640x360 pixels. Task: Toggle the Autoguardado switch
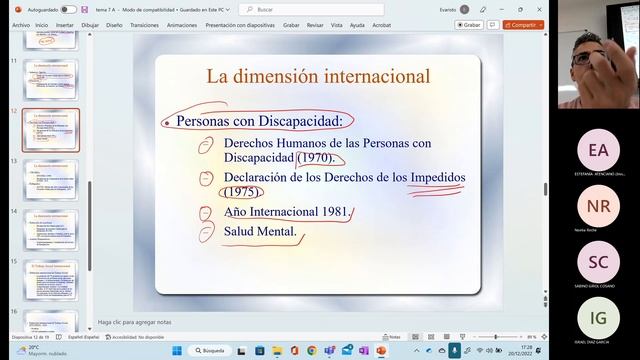[68, 9]
